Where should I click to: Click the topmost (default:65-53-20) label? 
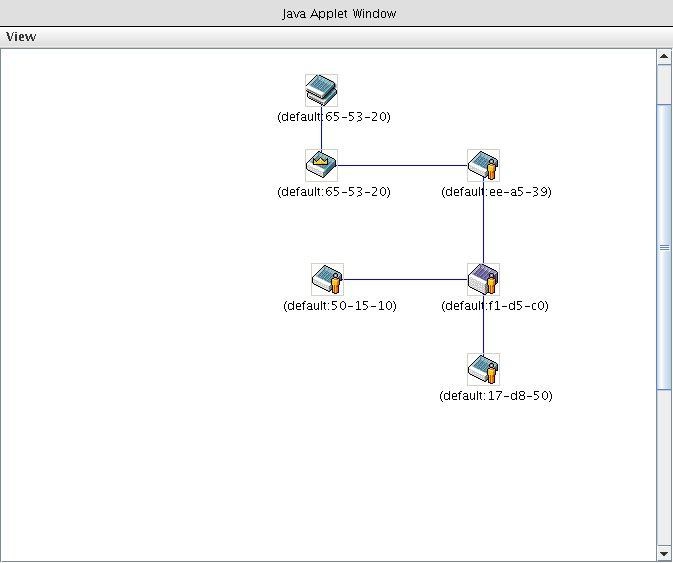click(x=334, y=117)
